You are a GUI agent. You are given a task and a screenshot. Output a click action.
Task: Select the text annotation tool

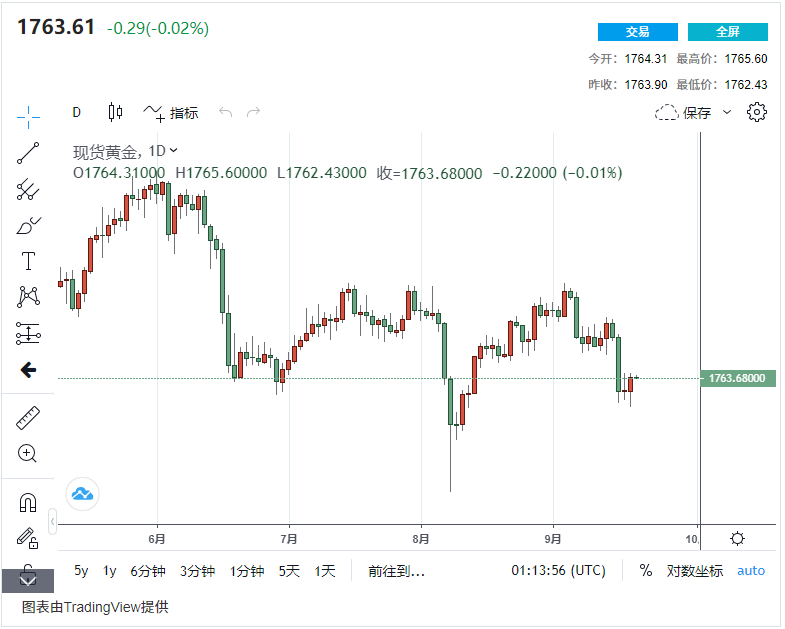tap(28, 262)
